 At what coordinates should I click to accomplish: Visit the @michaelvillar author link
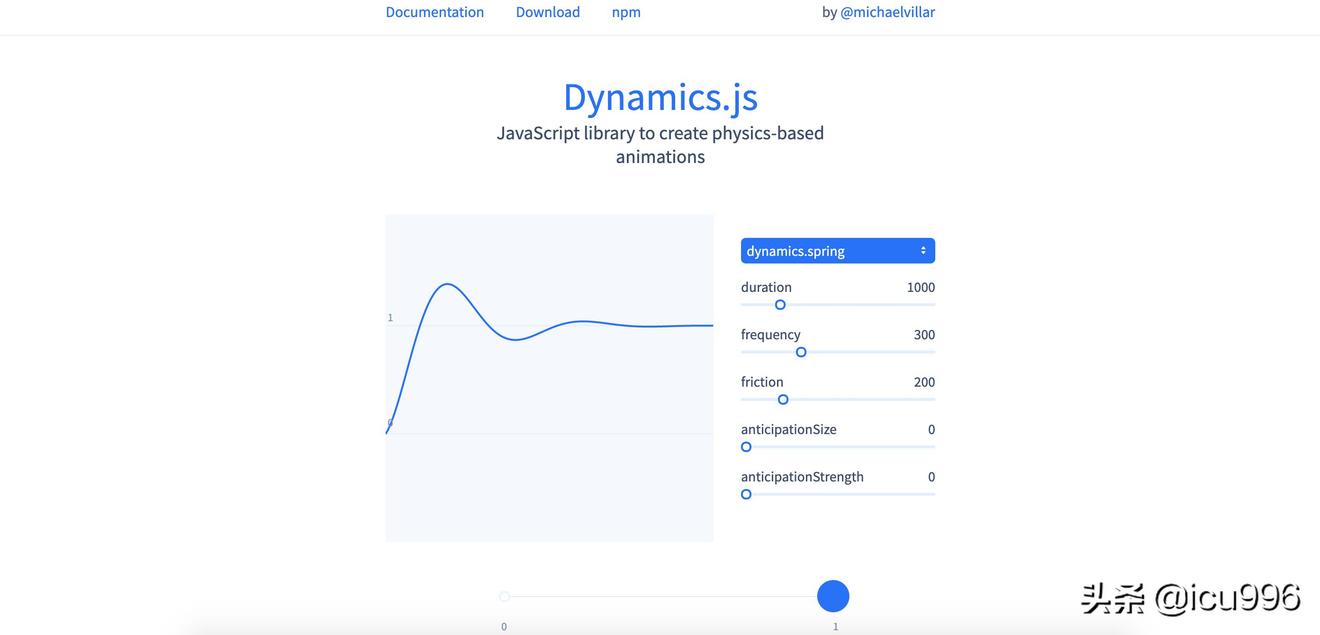[x=887, y=12]
